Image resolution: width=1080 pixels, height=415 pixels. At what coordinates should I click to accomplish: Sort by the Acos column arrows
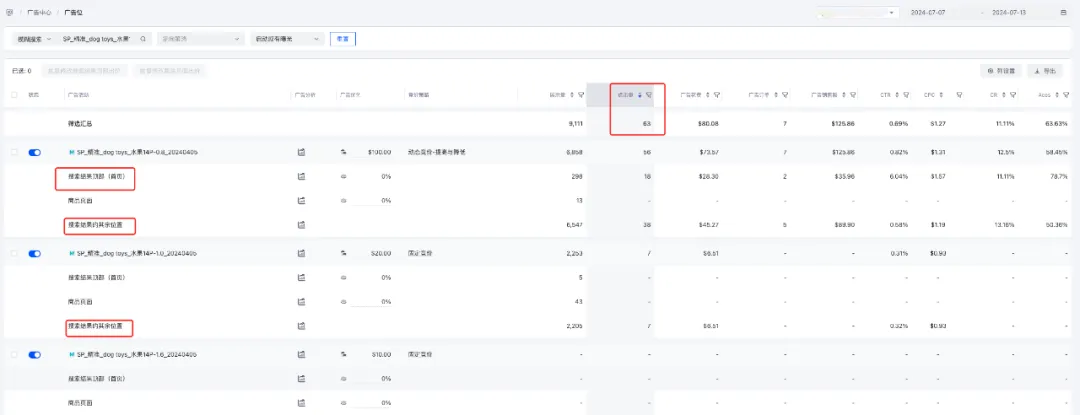click(1057, 95)
